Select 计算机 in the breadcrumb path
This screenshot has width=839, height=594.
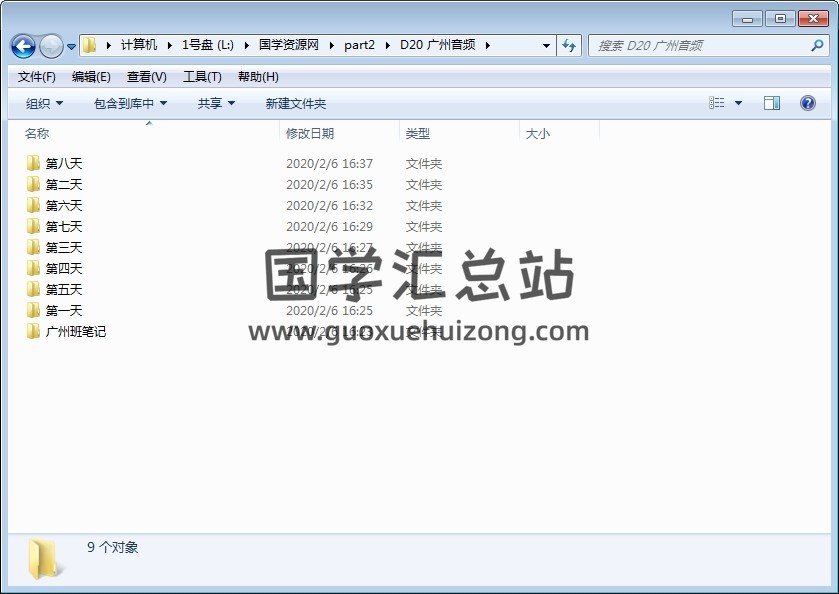[139, 45]
